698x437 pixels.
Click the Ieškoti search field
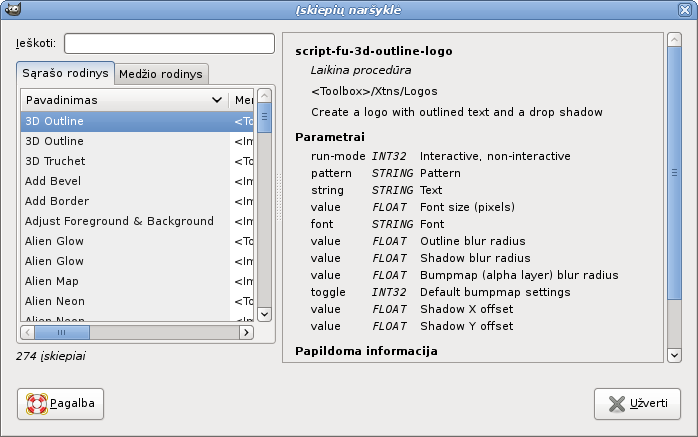pyautogui.click(x=169, y=44)
